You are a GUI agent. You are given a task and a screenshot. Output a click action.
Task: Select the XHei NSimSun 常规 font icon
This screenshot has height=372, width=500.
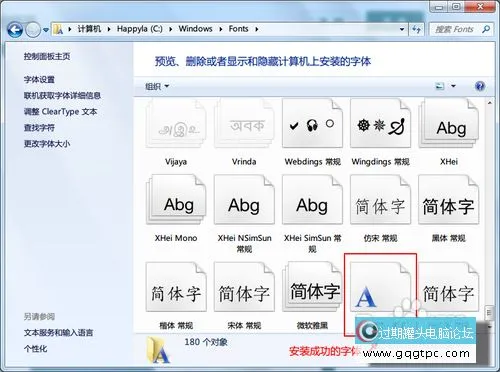click(244, 200)
